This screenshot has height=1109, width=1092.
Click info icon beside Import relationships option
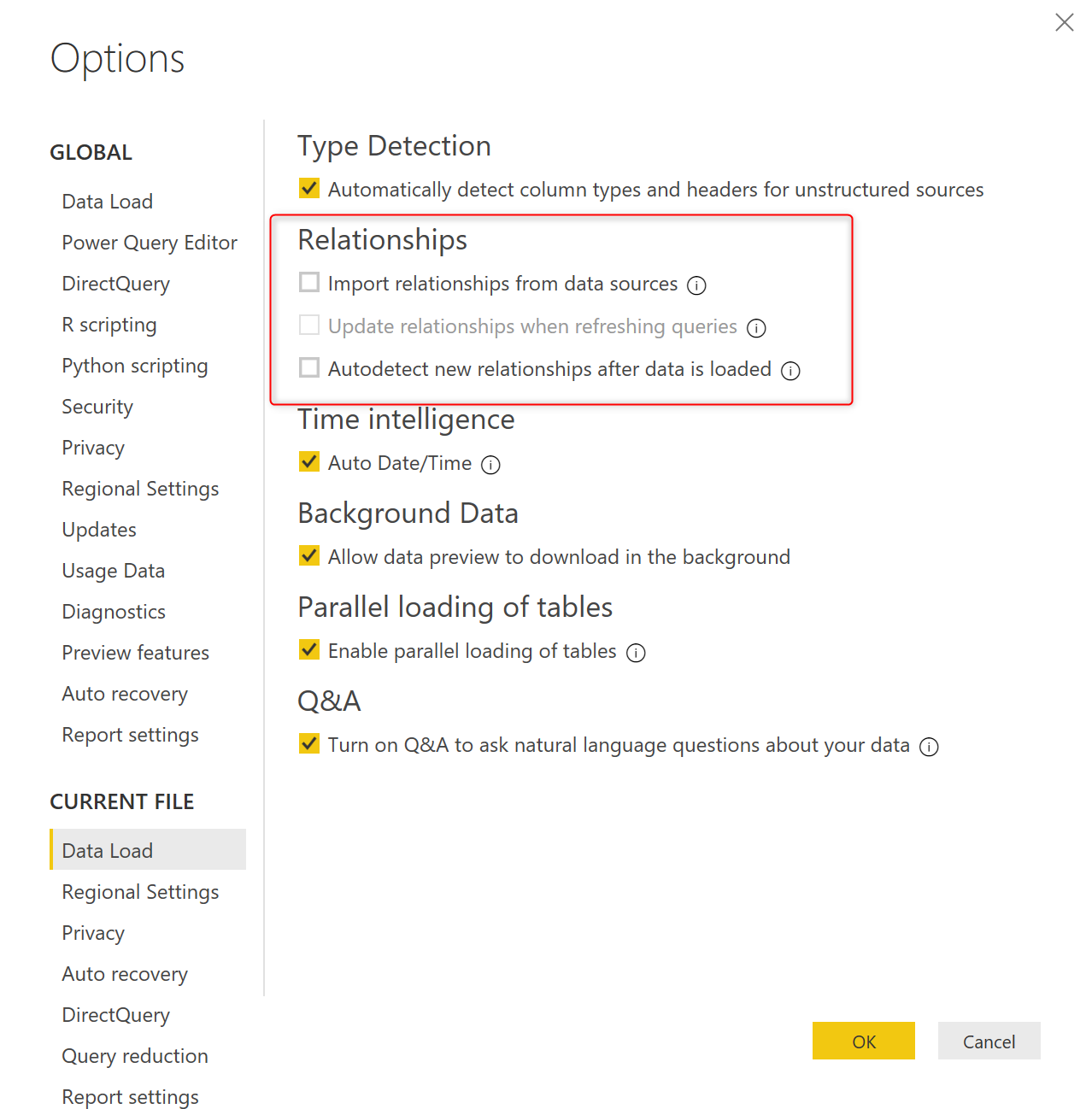coord(696,285)
